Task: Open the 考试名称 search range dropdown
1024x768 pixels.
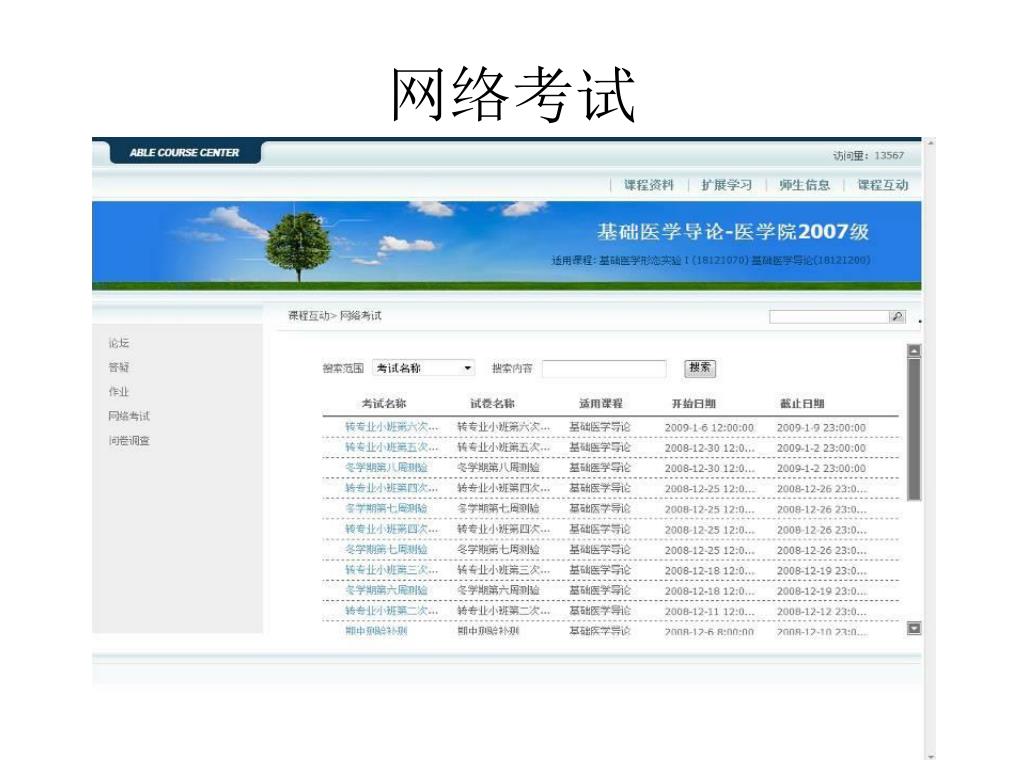Action: coord(423,368)
